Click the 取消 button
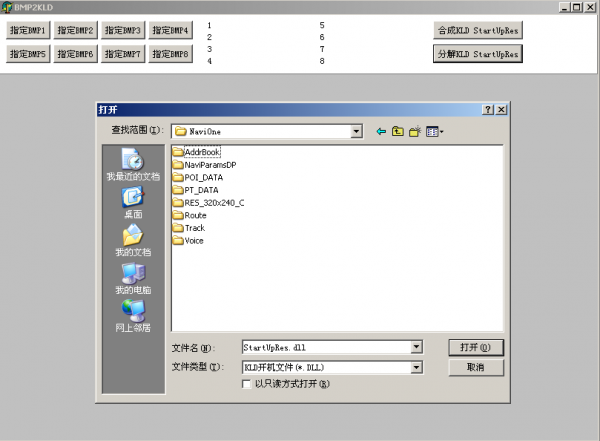Image resolution: width=600 pixels, height=441 pixels. pos(475,367)
